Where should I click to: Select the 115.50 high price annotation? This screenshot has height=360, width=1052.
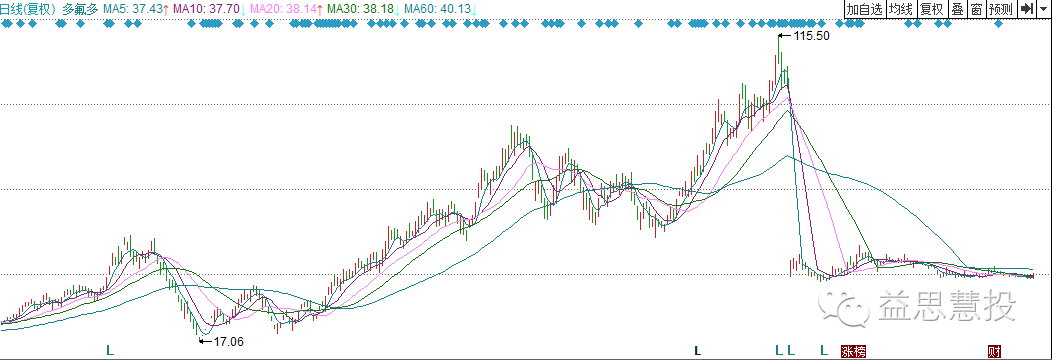click(812, 36)
